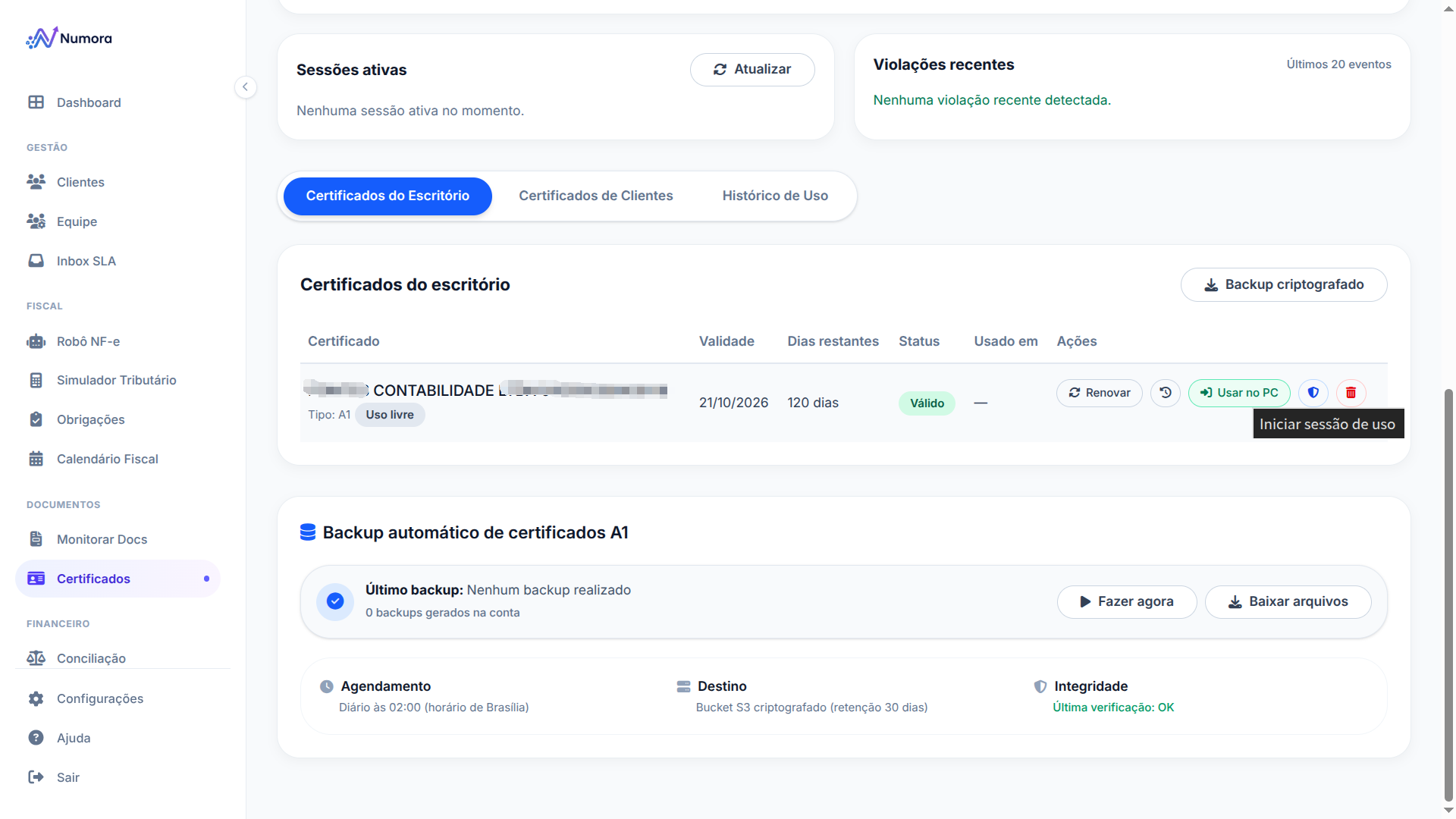Click the 120 dias cell

point(813,403)
